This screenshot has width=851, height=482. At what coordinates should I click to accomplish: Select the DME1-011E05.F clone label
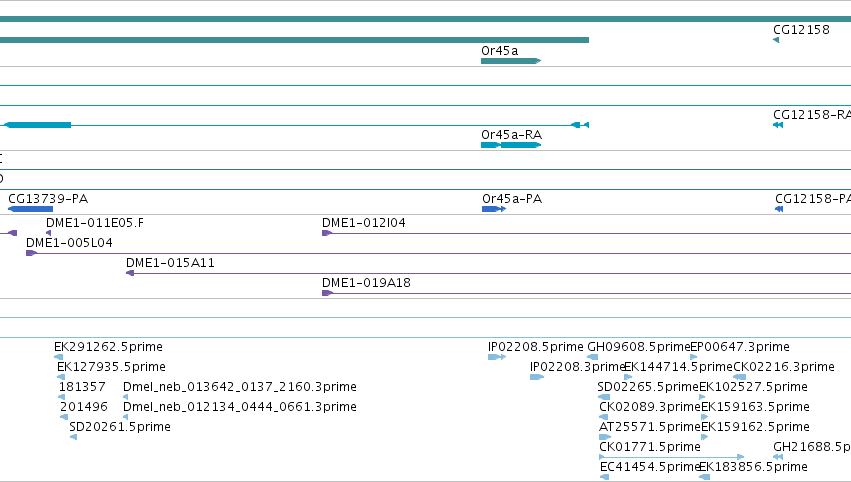coord(95,223)
